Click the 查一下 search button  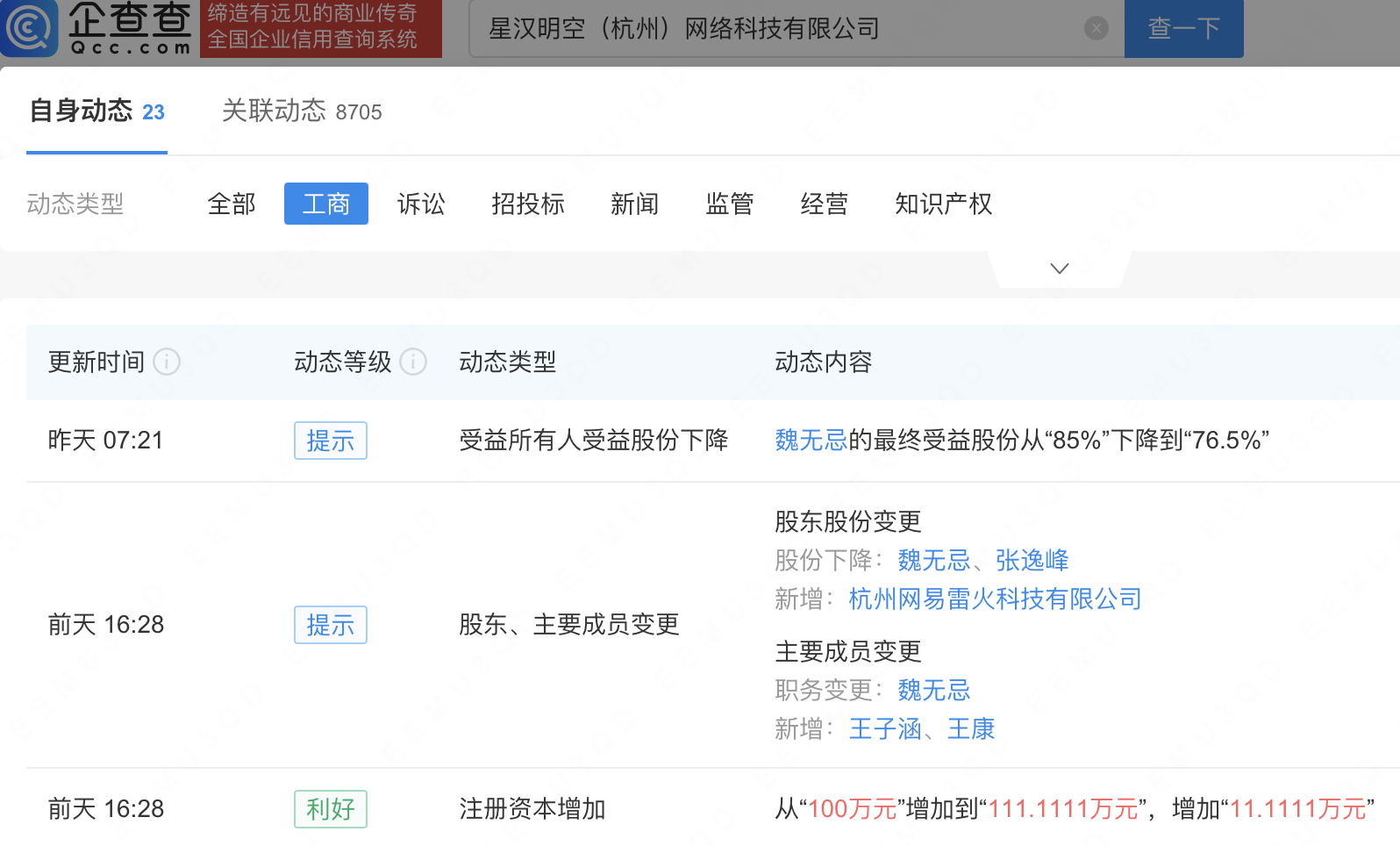coord(1183,29)
